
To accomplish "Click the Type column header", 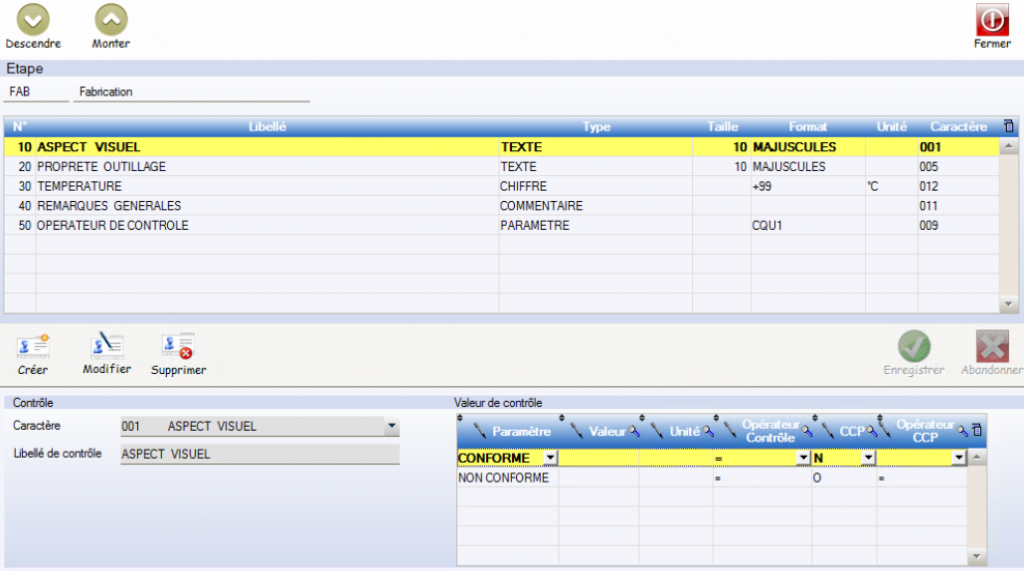I will tap(596, 127).
